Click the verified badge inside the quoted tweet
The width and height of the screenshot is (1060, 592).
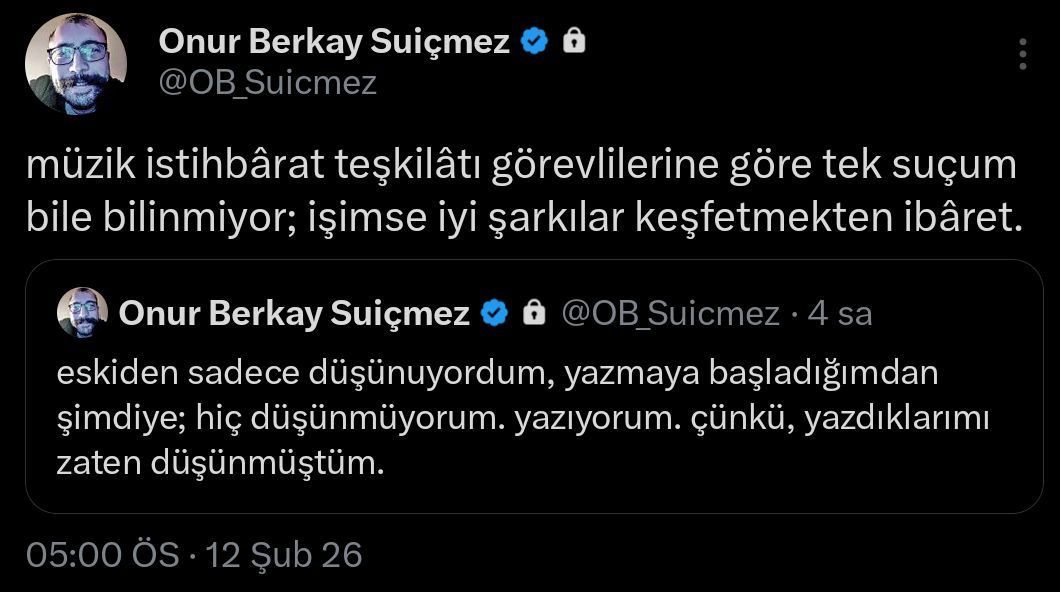pyautogui.click(x=495, y=314)
